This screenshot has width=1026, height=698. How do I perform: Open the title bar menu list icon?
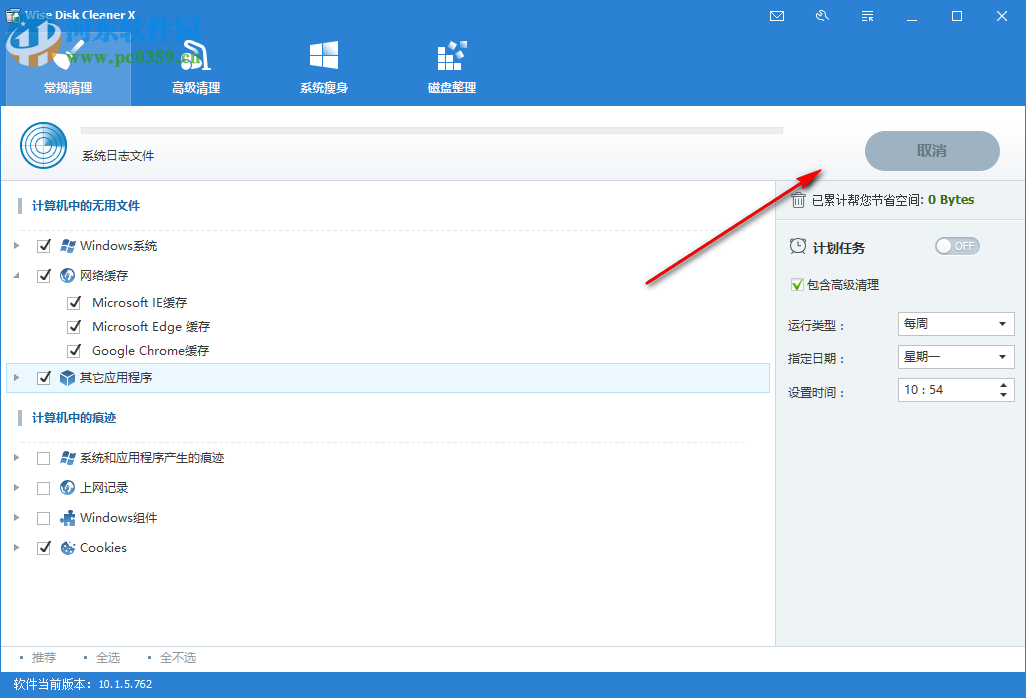click(x=868, y=16)
